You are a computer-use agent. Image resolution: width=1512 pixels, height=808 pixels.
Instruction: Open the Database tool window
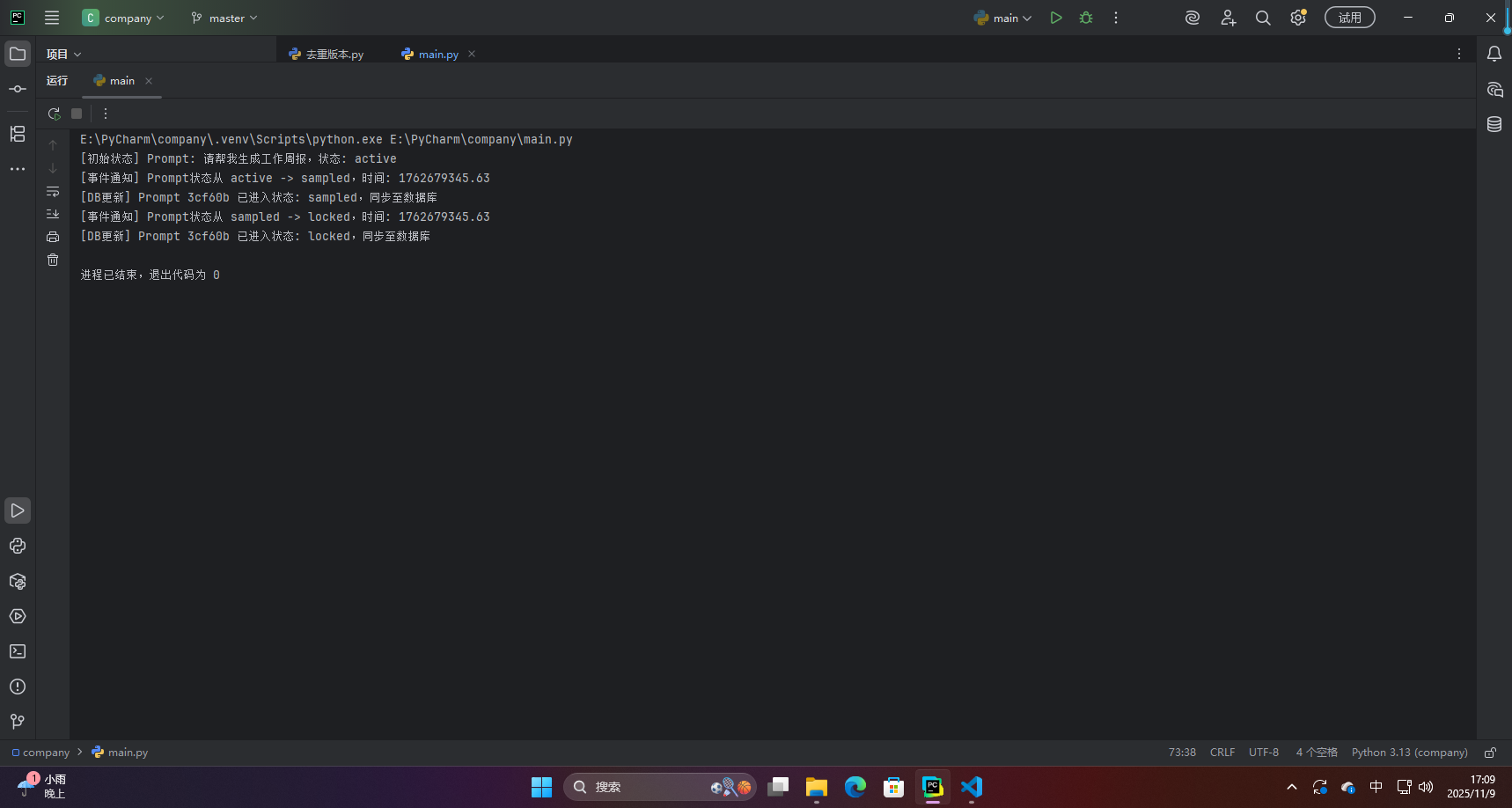(1494, 124)
